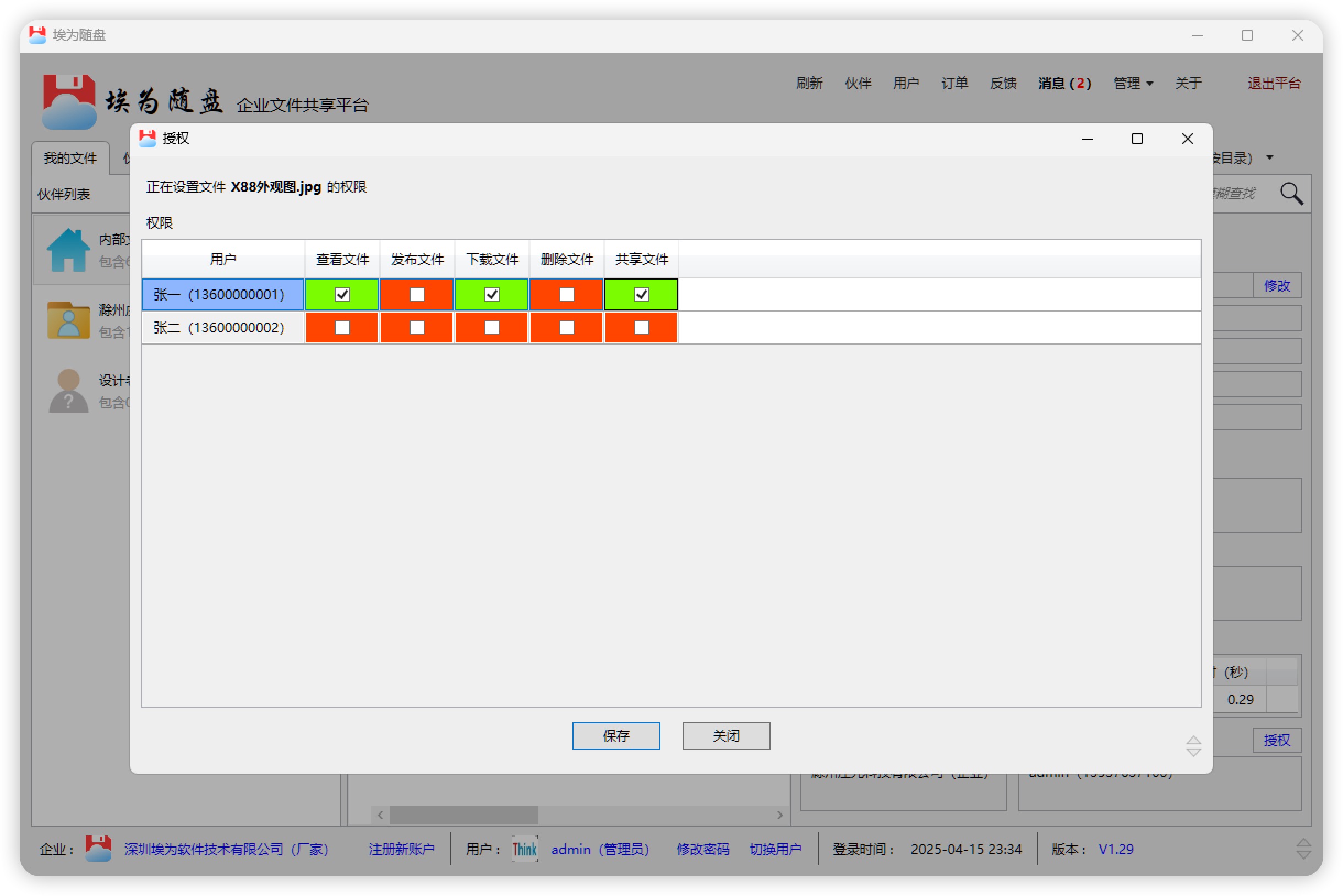
Task: Switch to 我的文件 tab
Action: tap(70, 159)
